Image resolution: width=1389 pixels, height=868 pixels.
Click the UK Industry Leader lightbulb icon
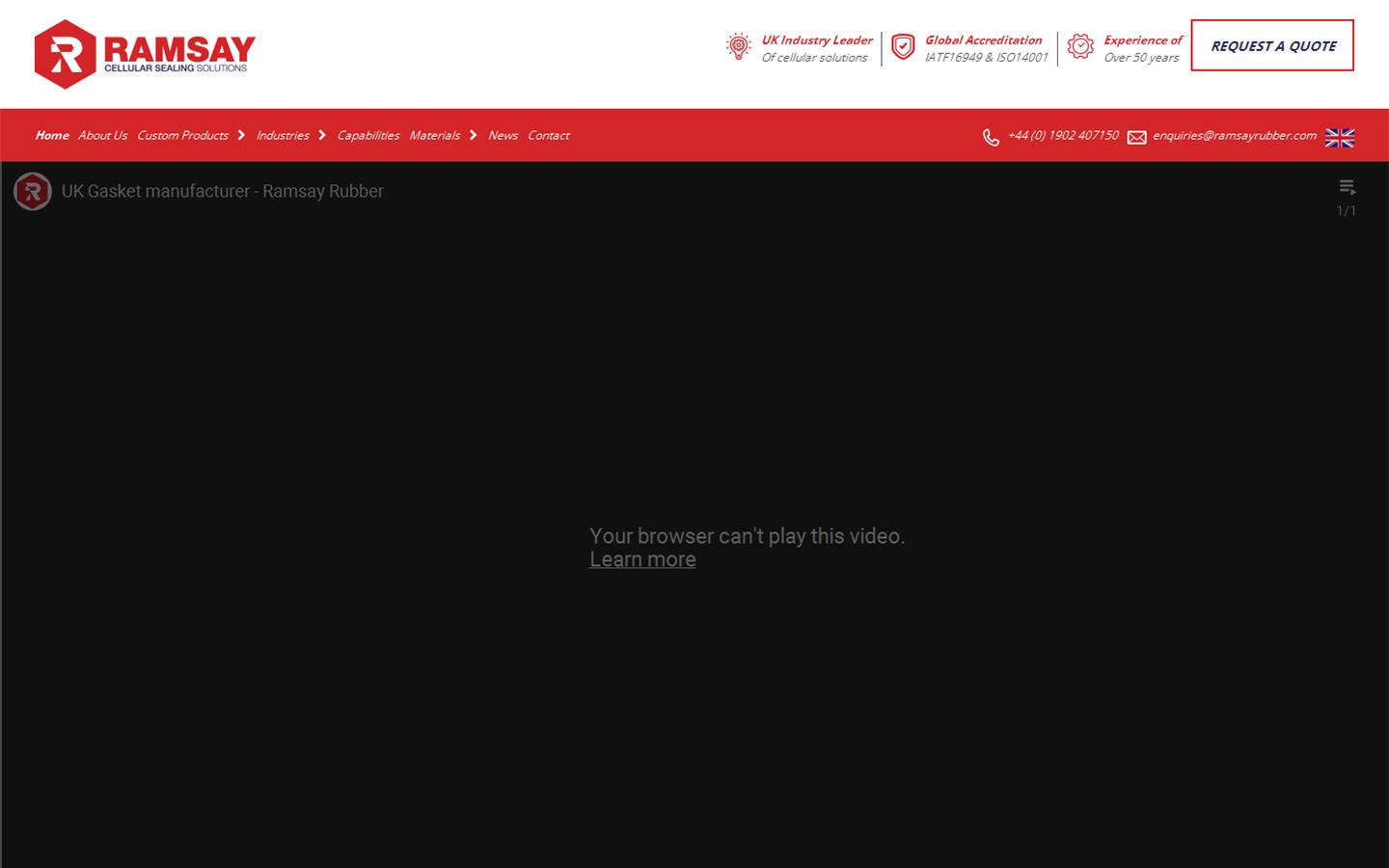click(x=738, y=46)
